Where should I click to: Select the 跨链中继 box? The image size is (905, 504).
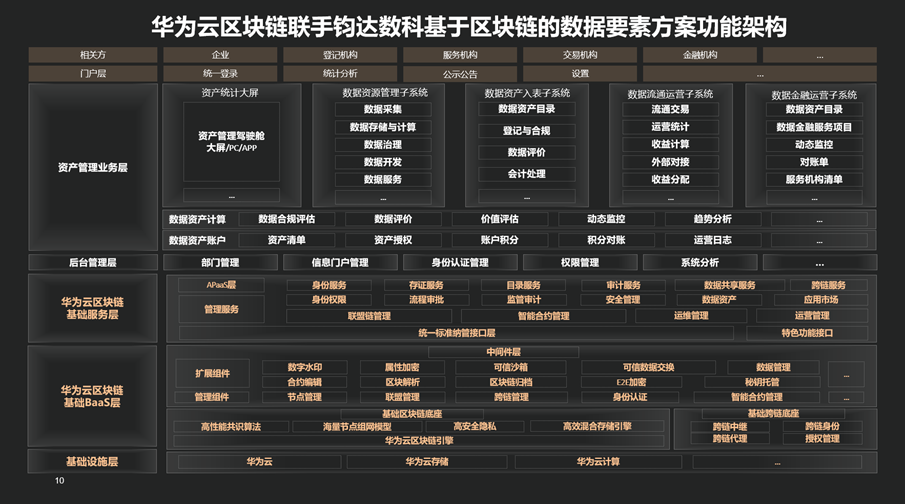730,427
